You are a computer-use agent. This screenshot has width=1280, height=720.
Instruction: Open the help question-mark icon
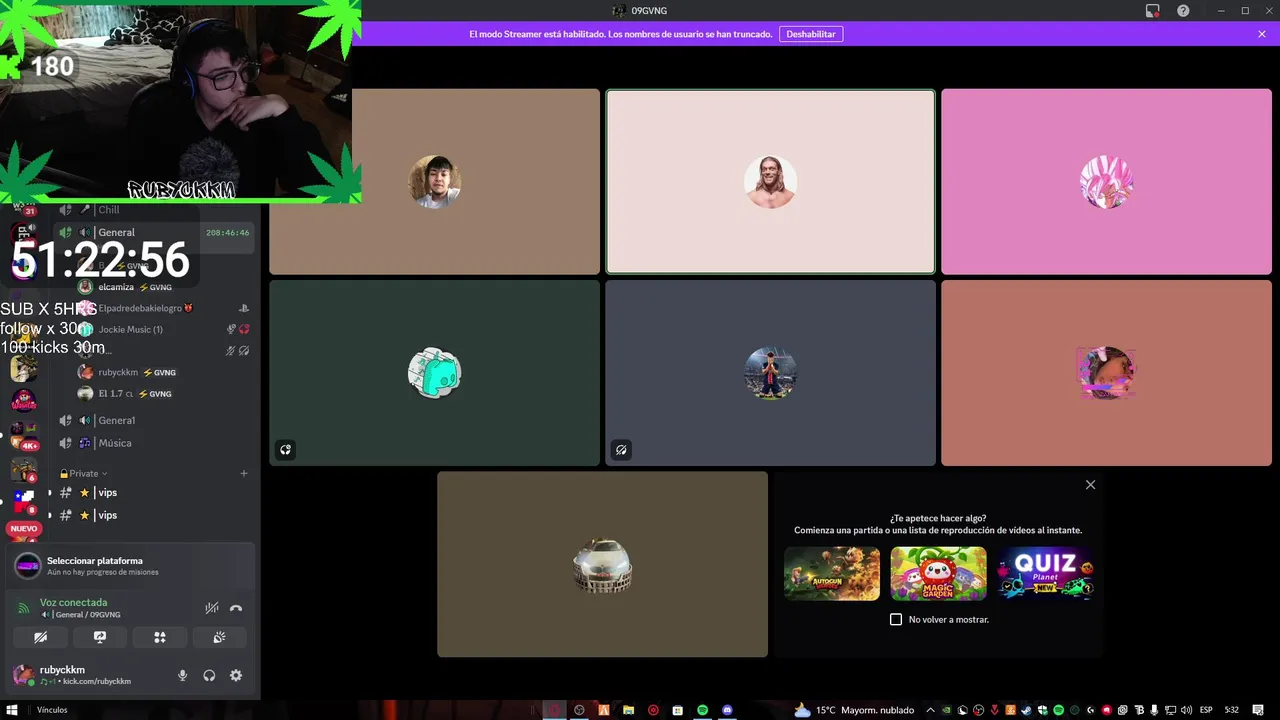pos(1183,11)
